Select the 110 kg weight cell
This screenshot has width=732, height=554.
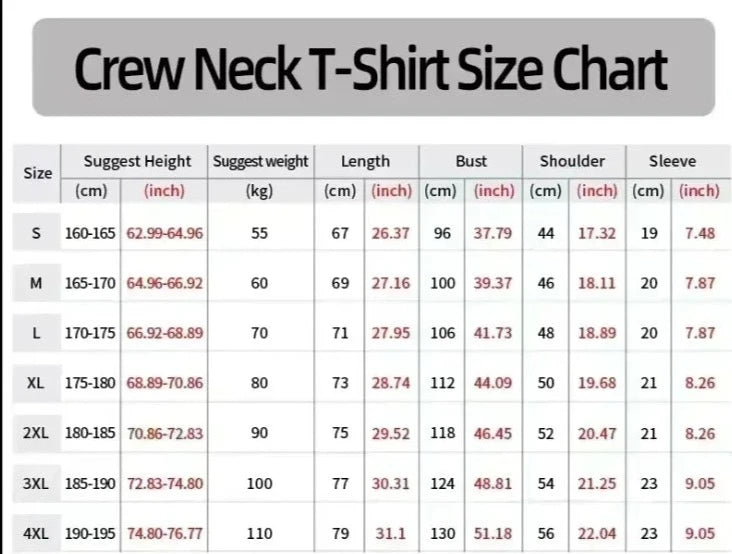[260, 534]
